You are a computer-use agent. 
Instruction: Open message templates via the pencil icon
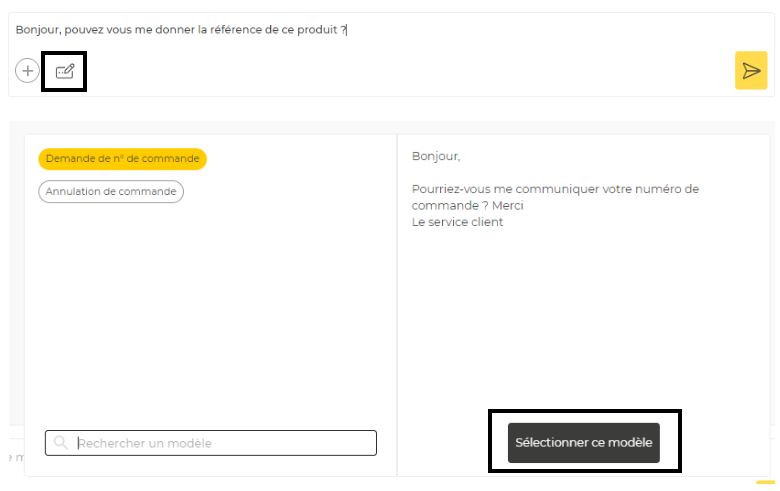click(65, 71)
